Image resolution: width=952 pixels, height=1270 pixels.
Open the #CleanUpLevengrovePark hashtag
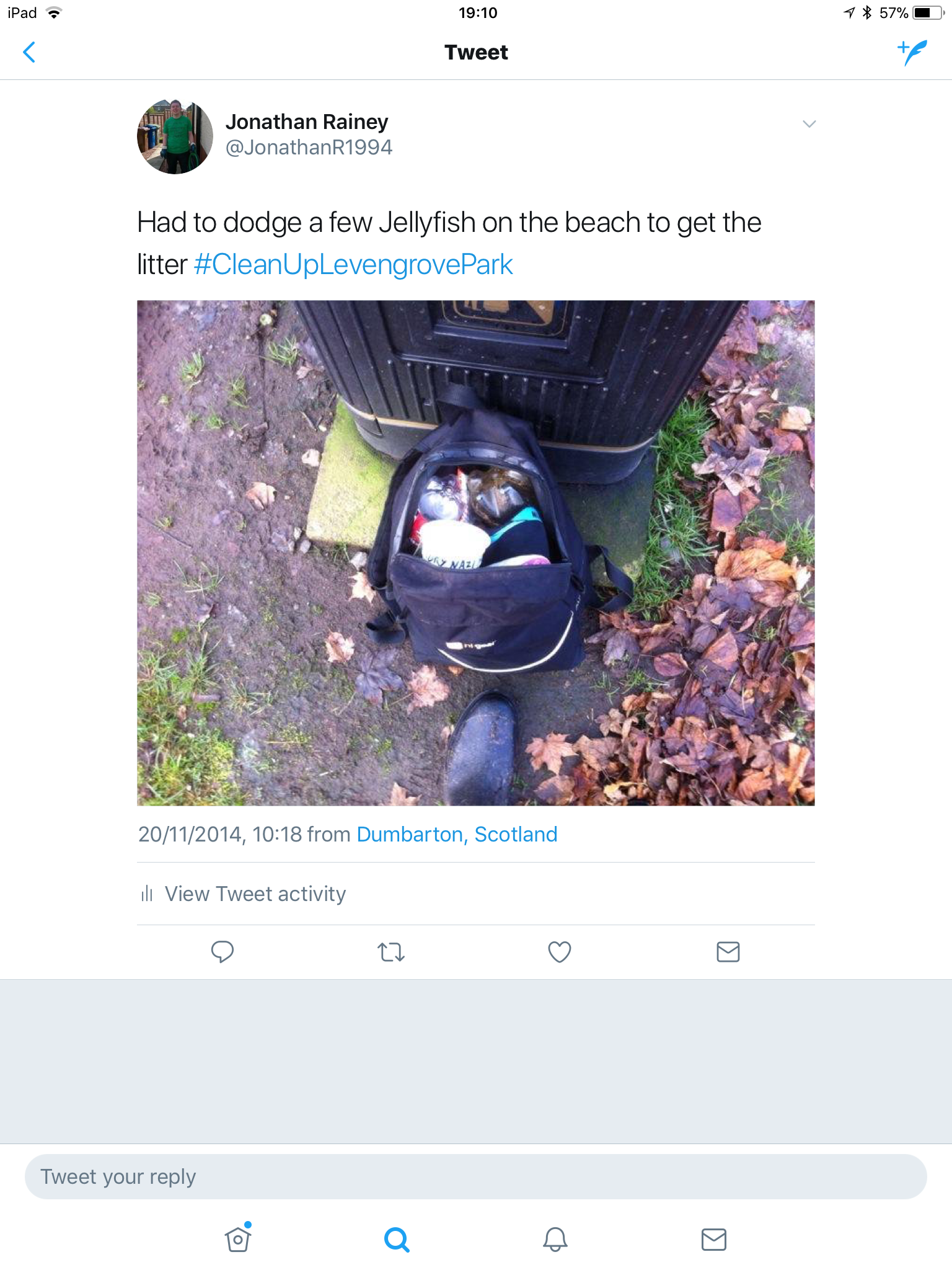click(x=353, y=265)
